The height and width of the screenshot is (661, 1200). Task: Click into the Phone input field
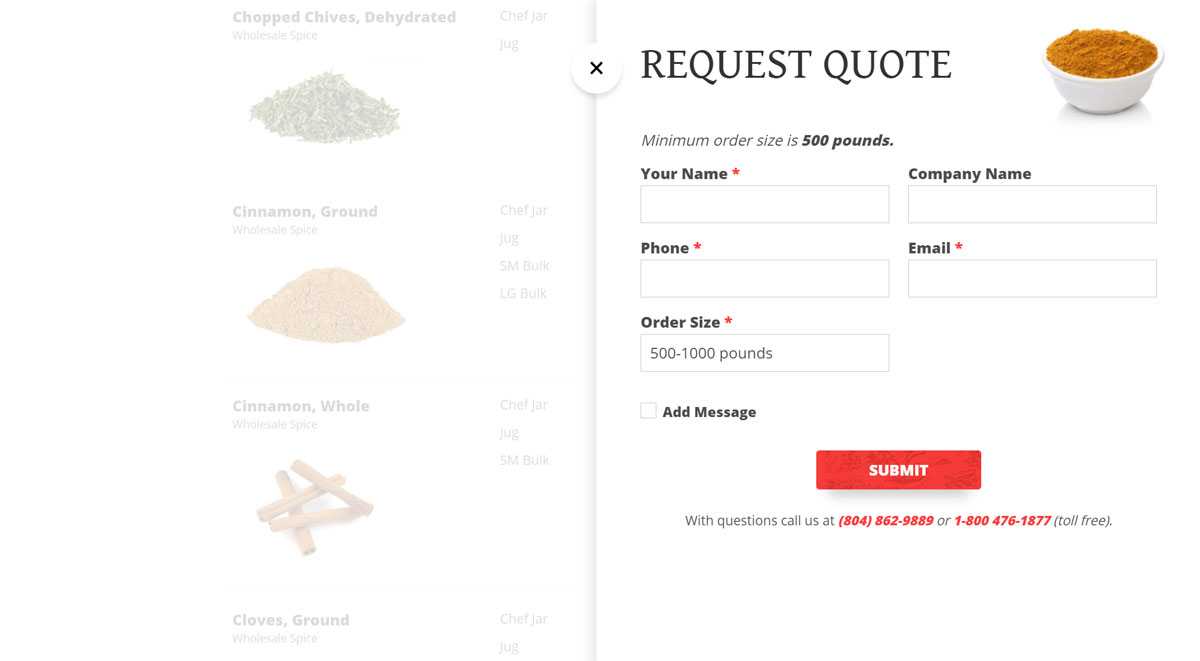(x=764, y=278)
